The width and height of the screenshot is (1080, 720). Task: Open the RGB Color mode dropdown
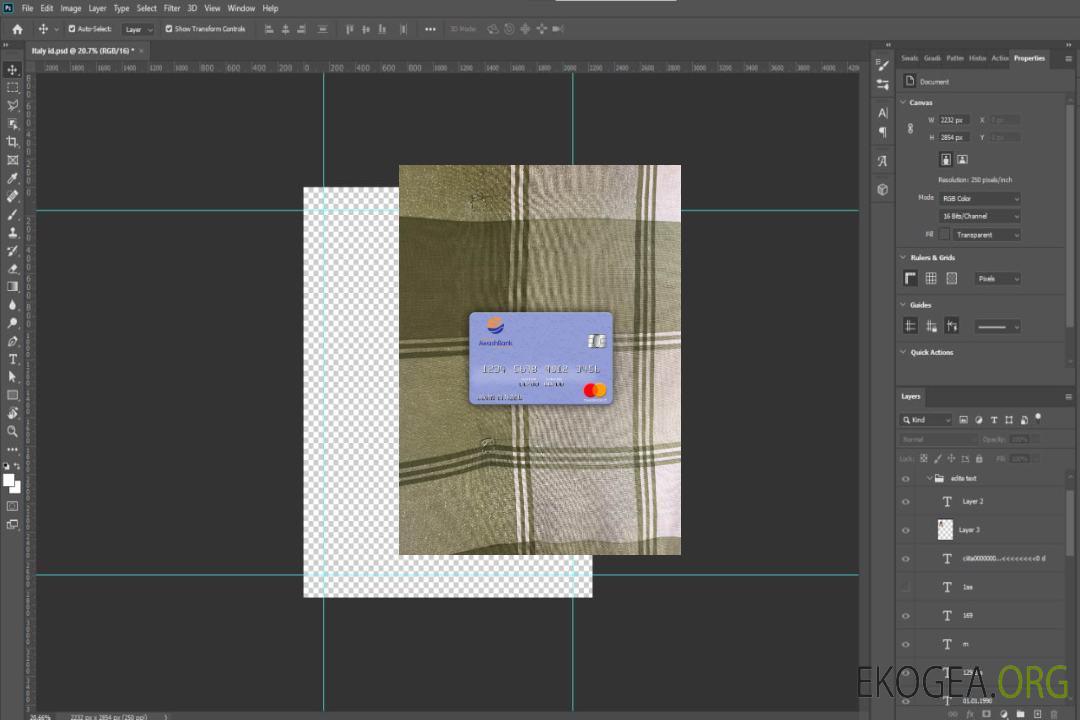click(980, 198)
